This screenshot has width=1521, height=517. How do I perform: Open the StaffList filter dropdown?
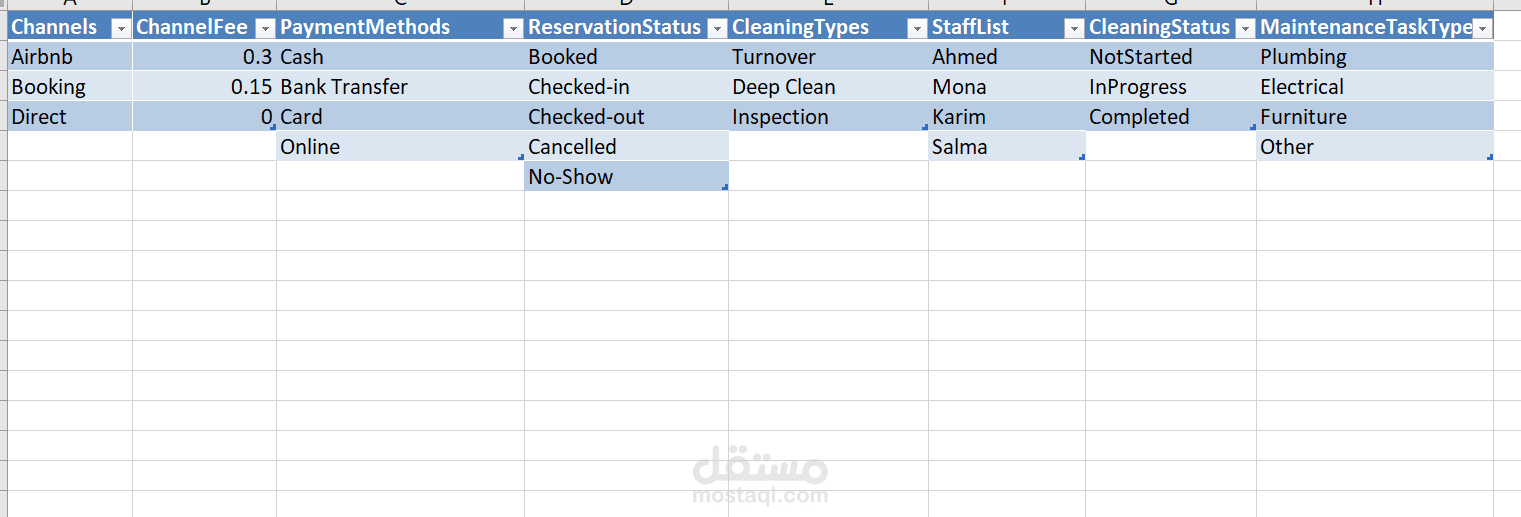coord(1074,29)
